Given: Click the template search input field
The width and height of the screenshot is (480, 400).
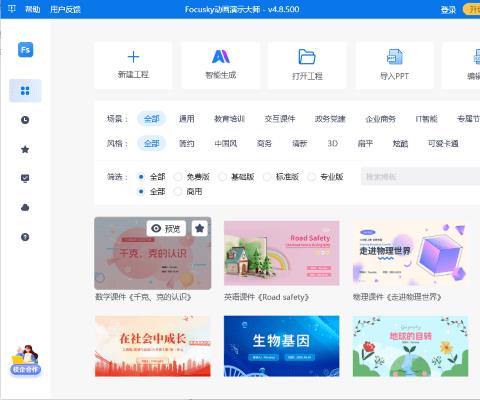Looking at the screenshot, I should pos(420,176).
